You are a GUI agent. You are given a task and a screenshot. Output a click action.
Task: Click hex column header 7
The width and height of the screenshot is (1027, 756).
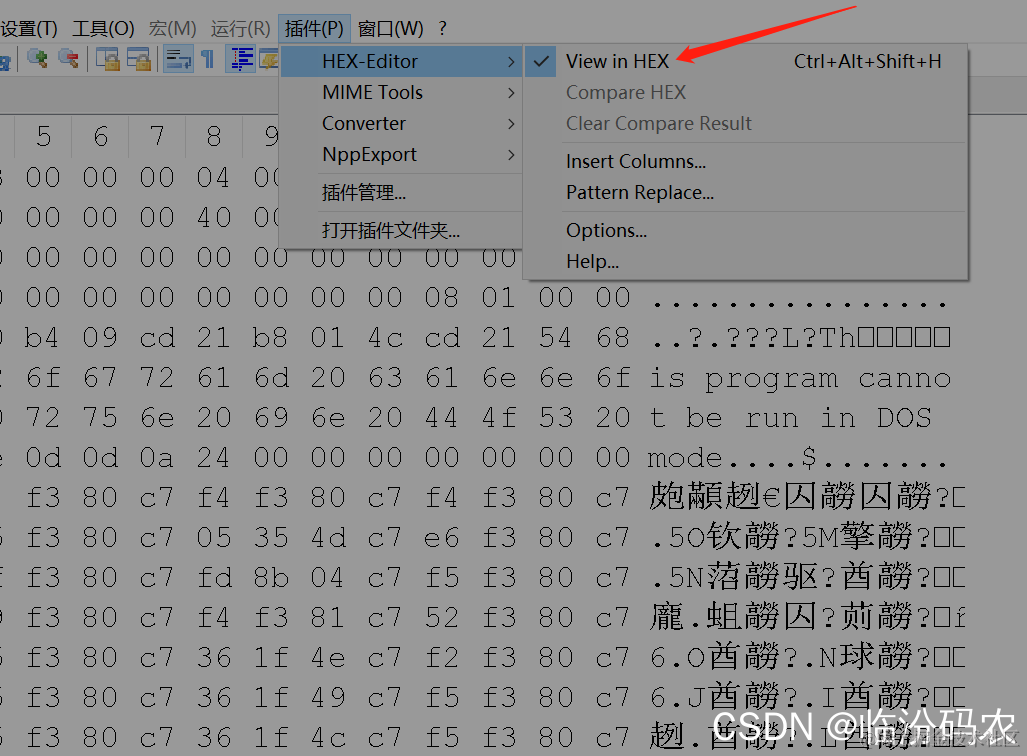tap(157, 136)
